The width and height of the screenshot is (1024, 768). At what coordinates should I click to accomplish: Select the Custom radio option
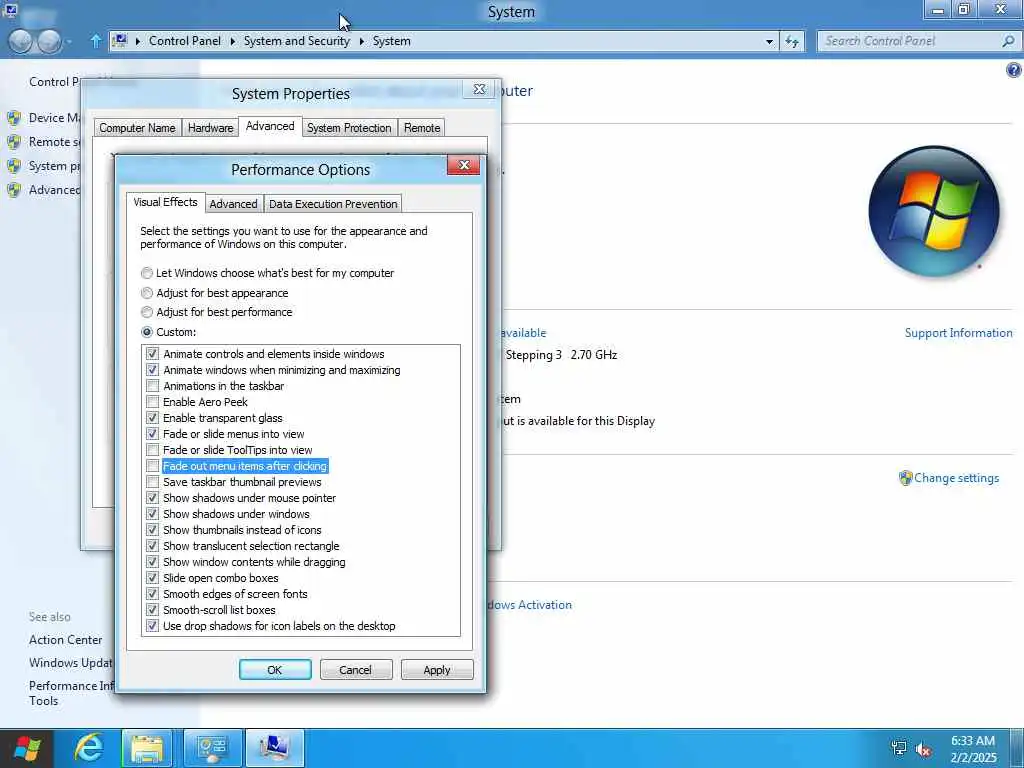pyautogui.click(x=147, y=332)
